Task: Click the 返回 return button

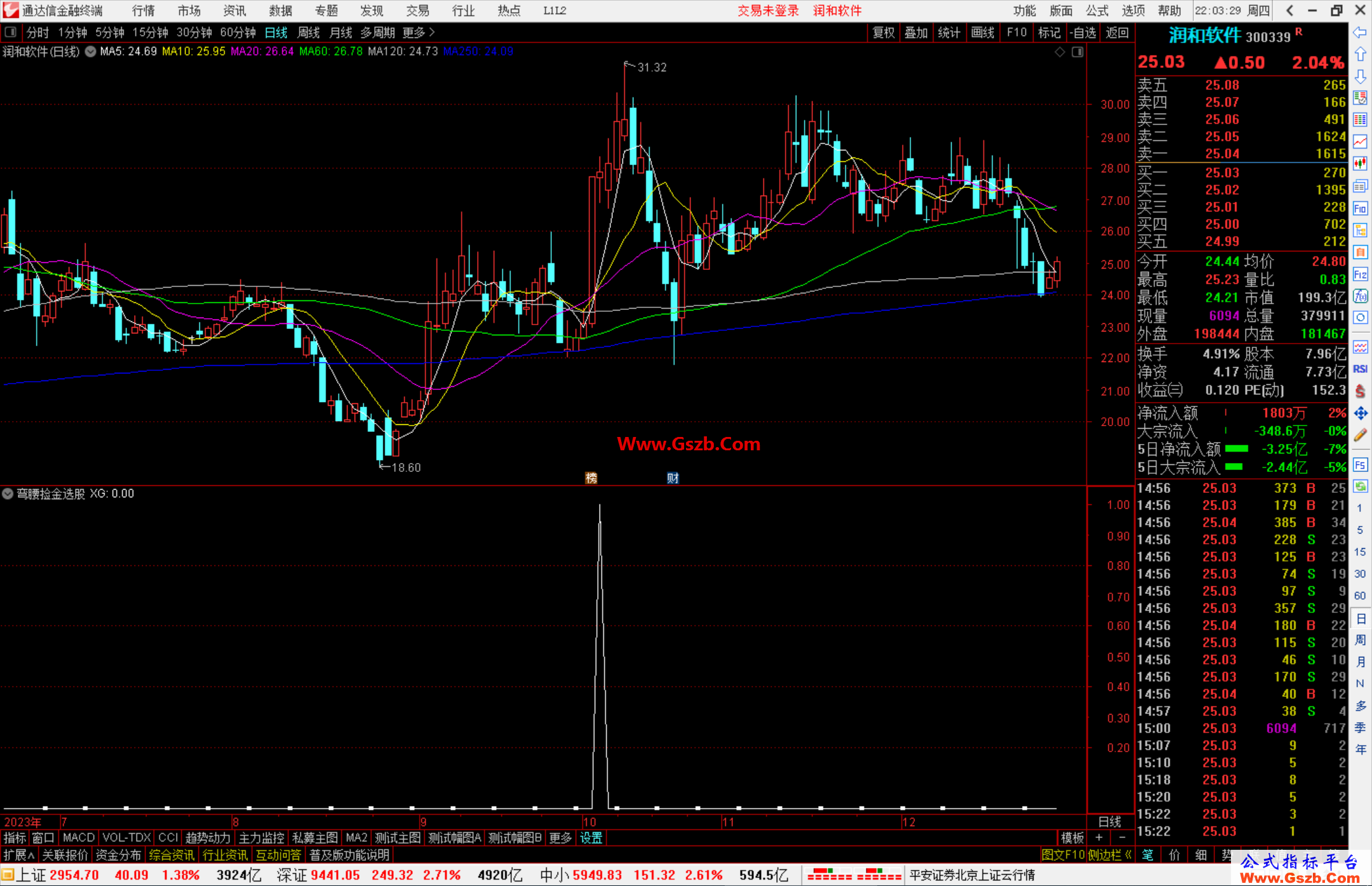Action: [x=1117, y=32]
